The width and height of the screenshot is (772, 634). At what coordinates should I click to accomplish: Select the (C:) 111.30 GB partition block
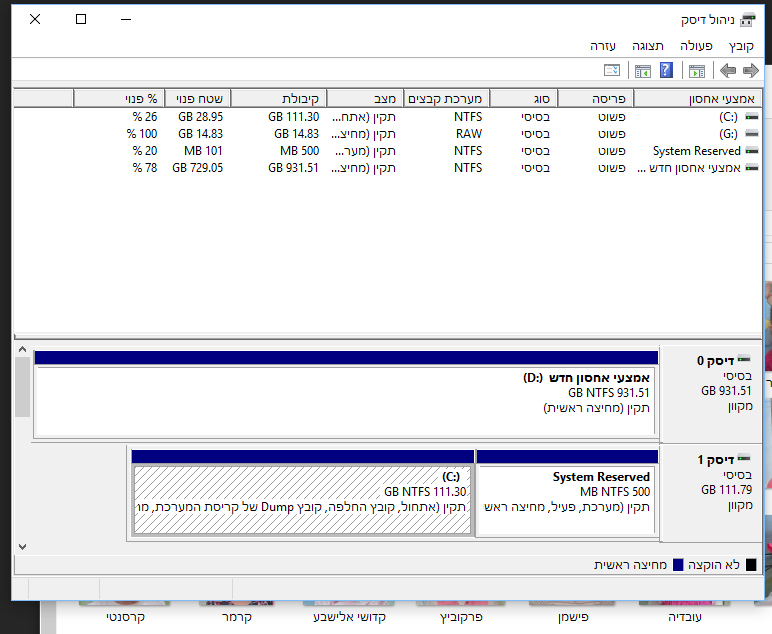[x=303, y=493]
